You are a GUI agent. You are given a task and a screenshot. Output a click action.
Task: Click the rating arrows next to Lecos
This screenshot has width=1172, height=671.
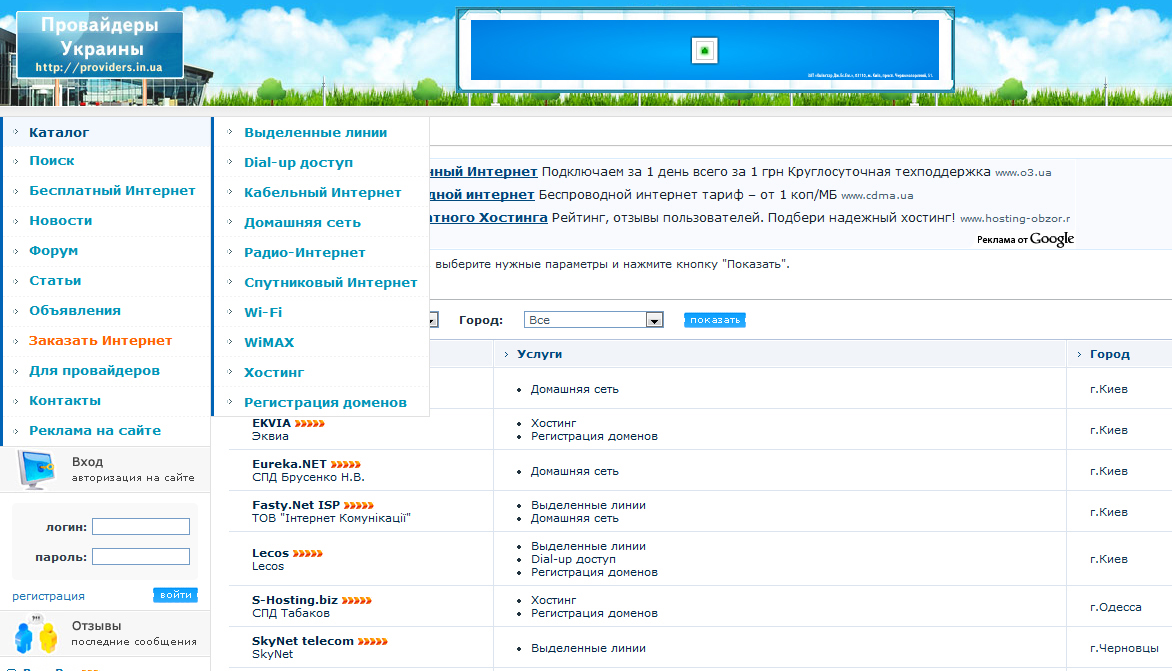(x=307, y=554)
